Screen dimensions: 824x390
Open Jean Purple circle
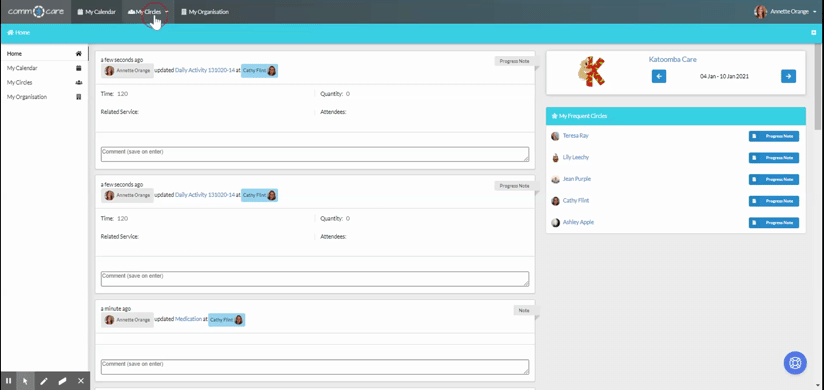click(x=576, y=179)
